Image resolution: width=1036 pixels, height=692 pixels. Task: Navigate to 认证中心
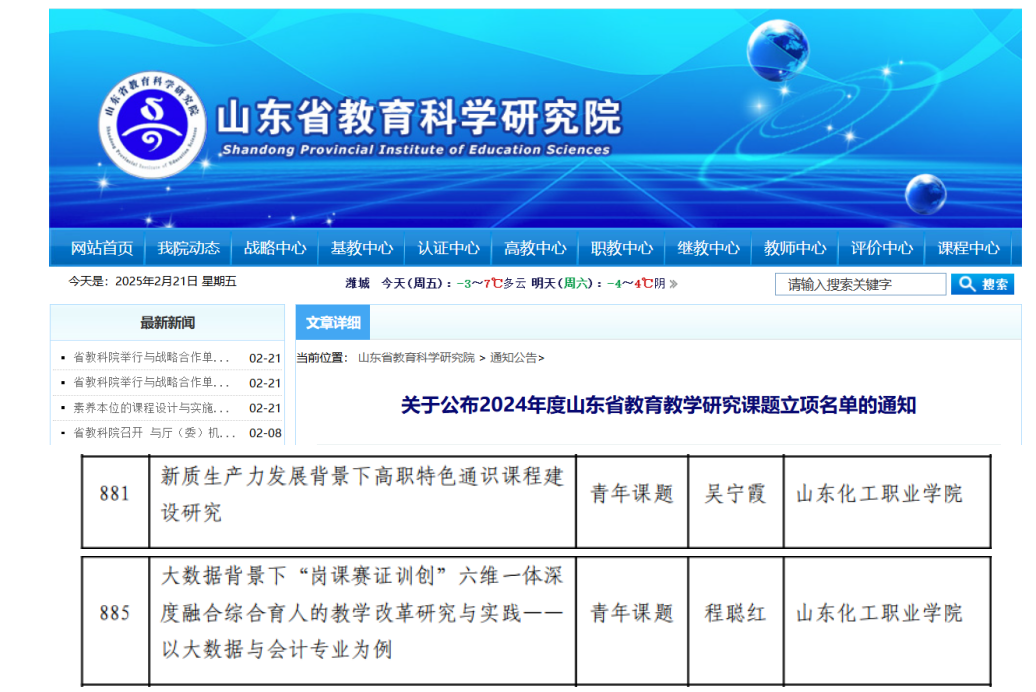(x=448, y=248)
